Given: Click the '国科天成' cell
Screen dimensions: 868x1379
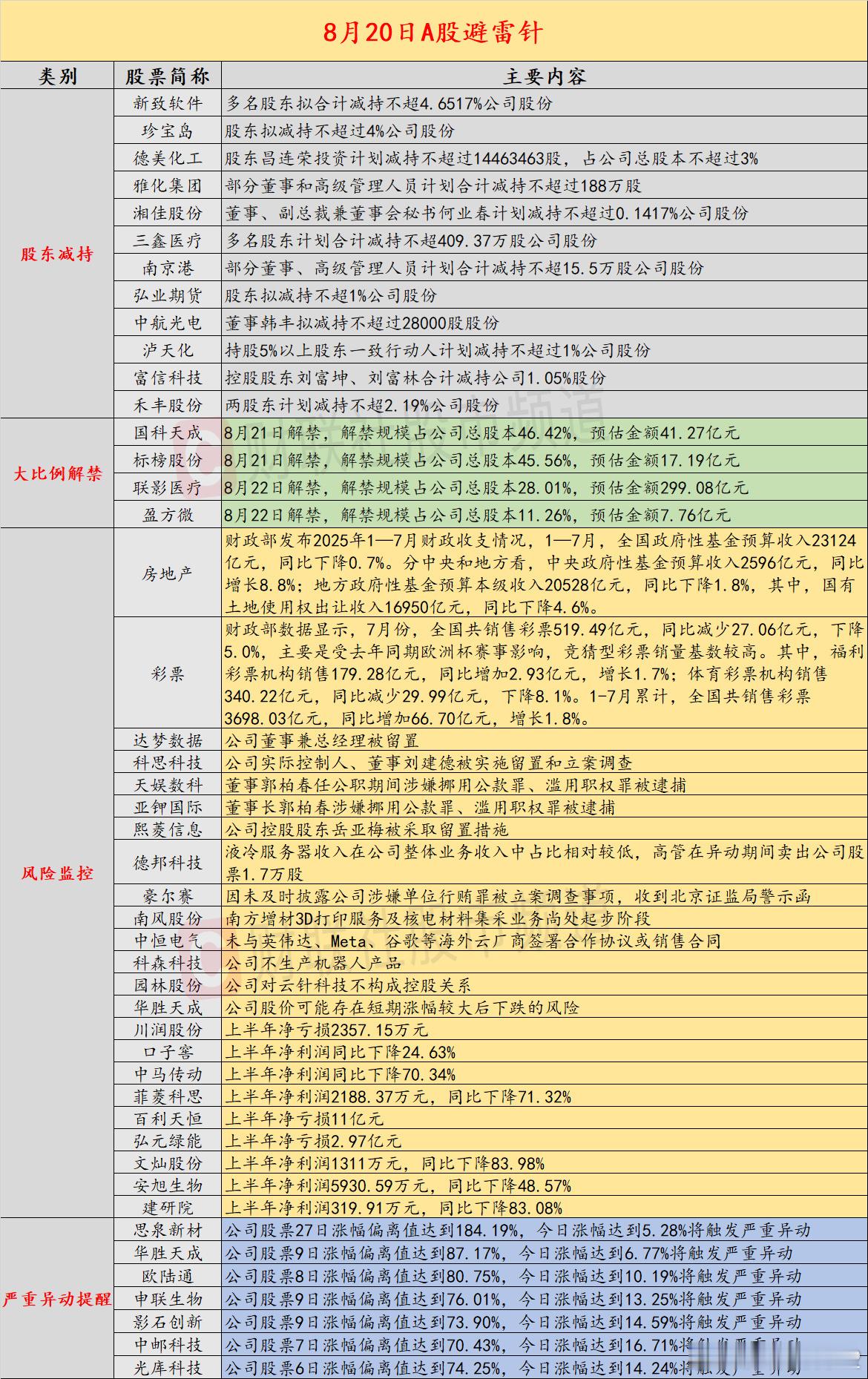Looking at the screenshot, I should [168, 433].
